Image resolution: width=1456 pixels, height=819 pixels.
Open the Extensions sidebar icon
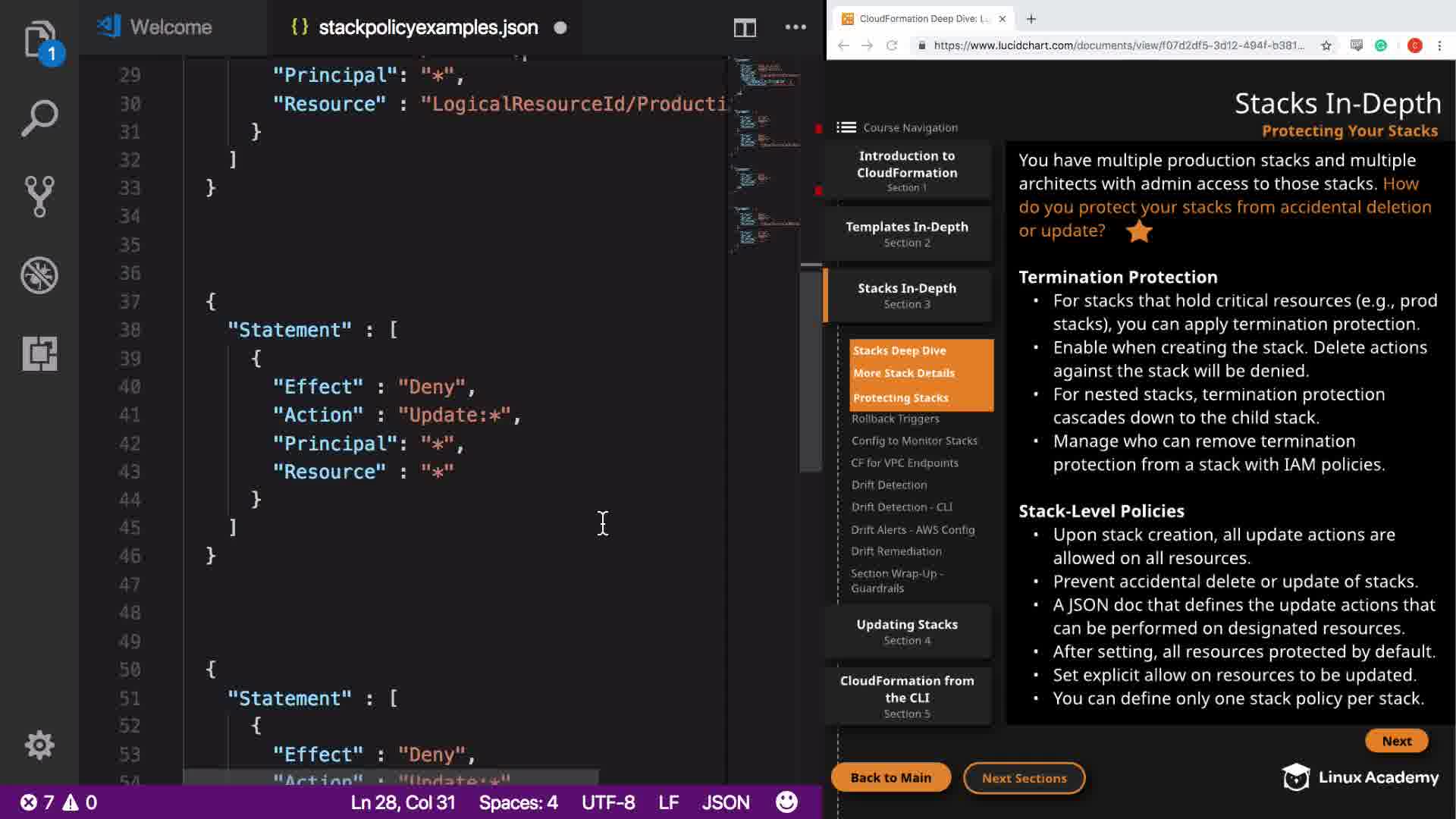click(39, 353)
